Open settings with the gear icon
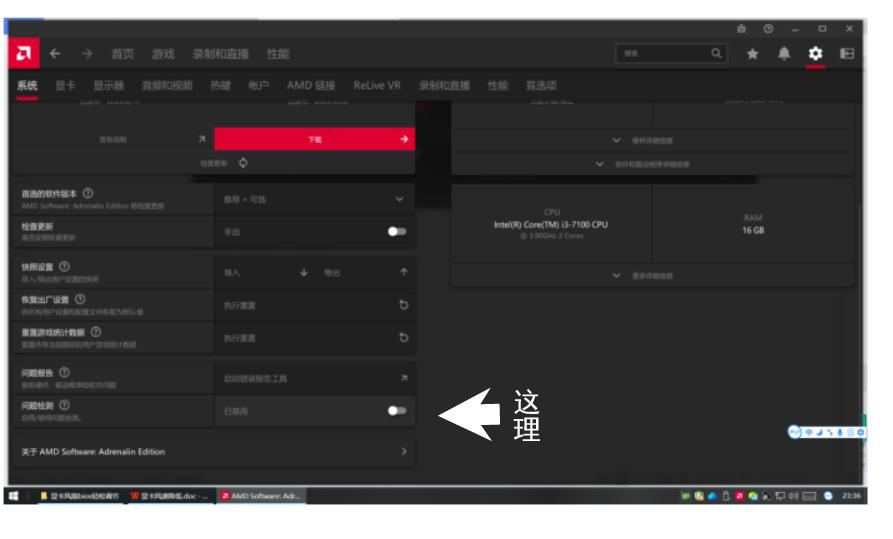This screenshot has width=893, height=539. (x=816, y=54)
